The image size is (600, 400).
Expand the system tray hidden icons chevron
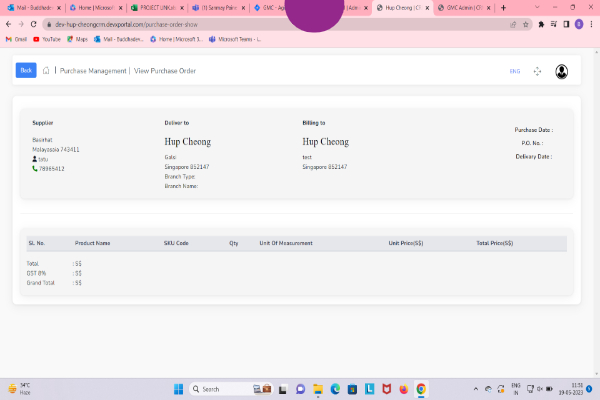click(476, 389)
